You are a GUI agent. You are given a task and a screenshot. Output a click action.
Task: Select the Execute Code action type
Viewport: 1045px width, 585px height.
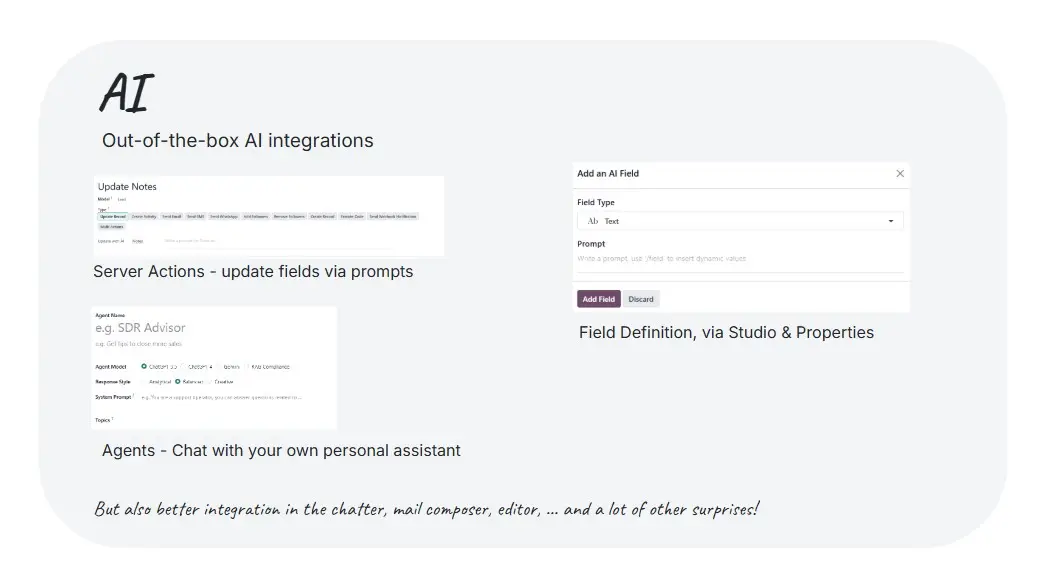[352, 217]
